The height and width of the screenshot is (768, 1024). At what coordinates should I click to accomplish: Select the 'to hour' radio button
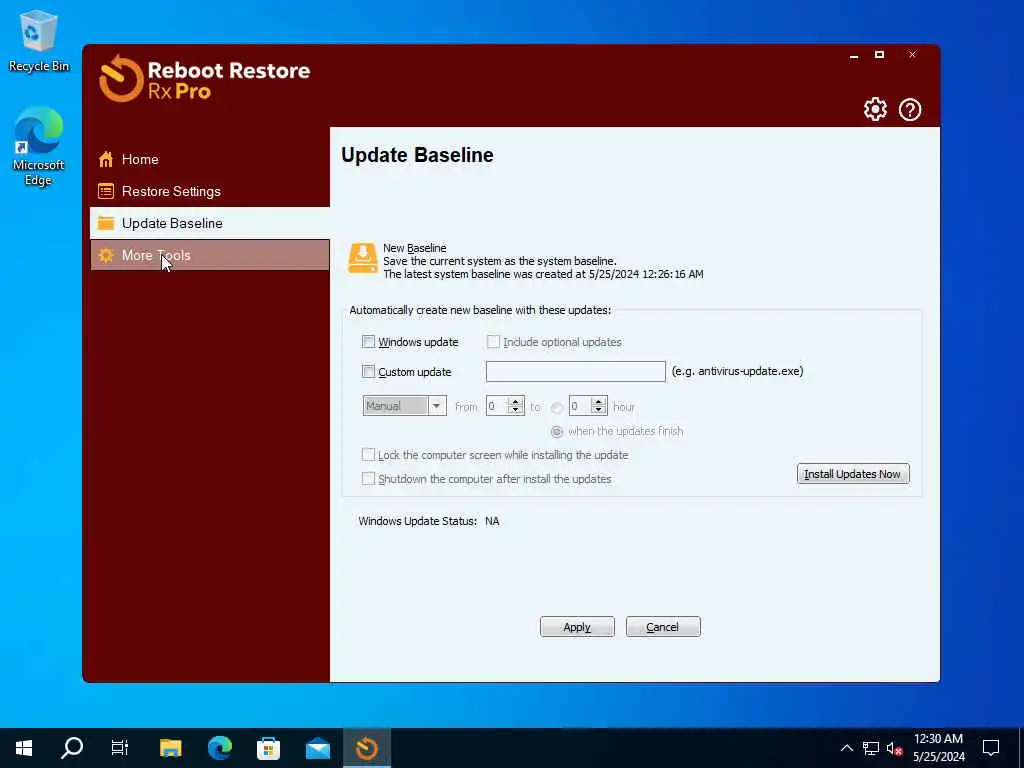click(x=556, y=408)
